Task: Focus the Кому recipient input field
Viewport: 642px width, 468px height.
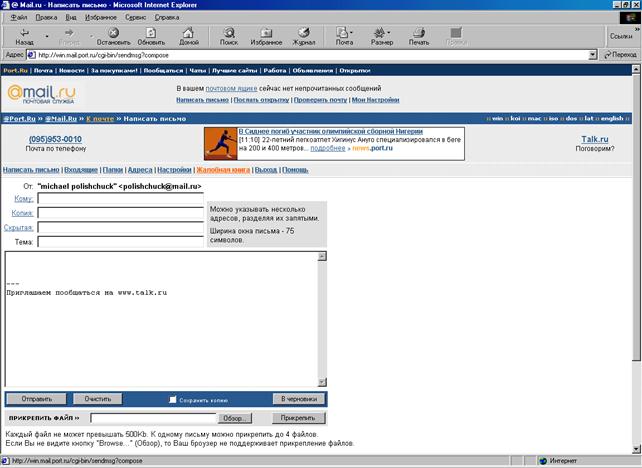Action: 120,199
